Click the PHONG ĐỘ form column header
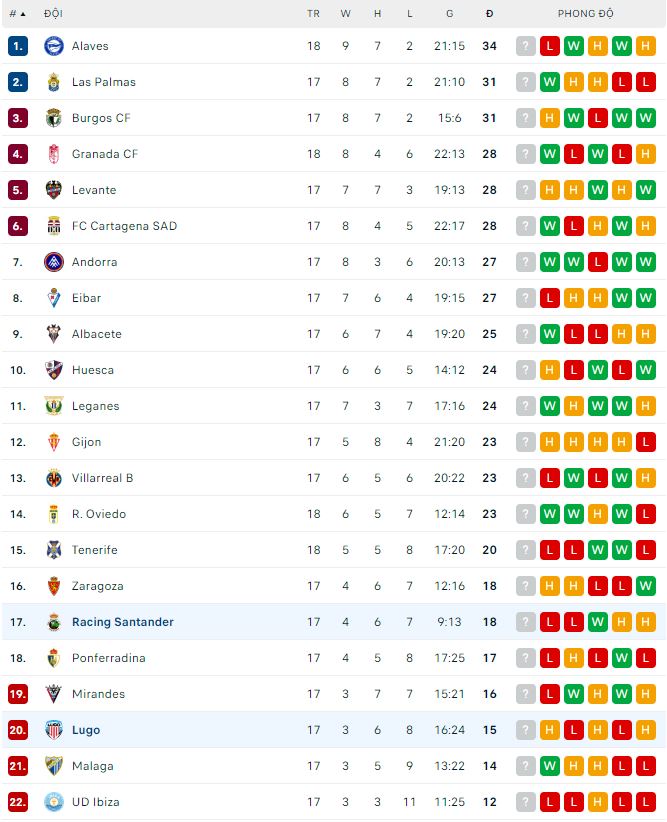The height and width of the screenshot is (822, 667). click(586, 14)
